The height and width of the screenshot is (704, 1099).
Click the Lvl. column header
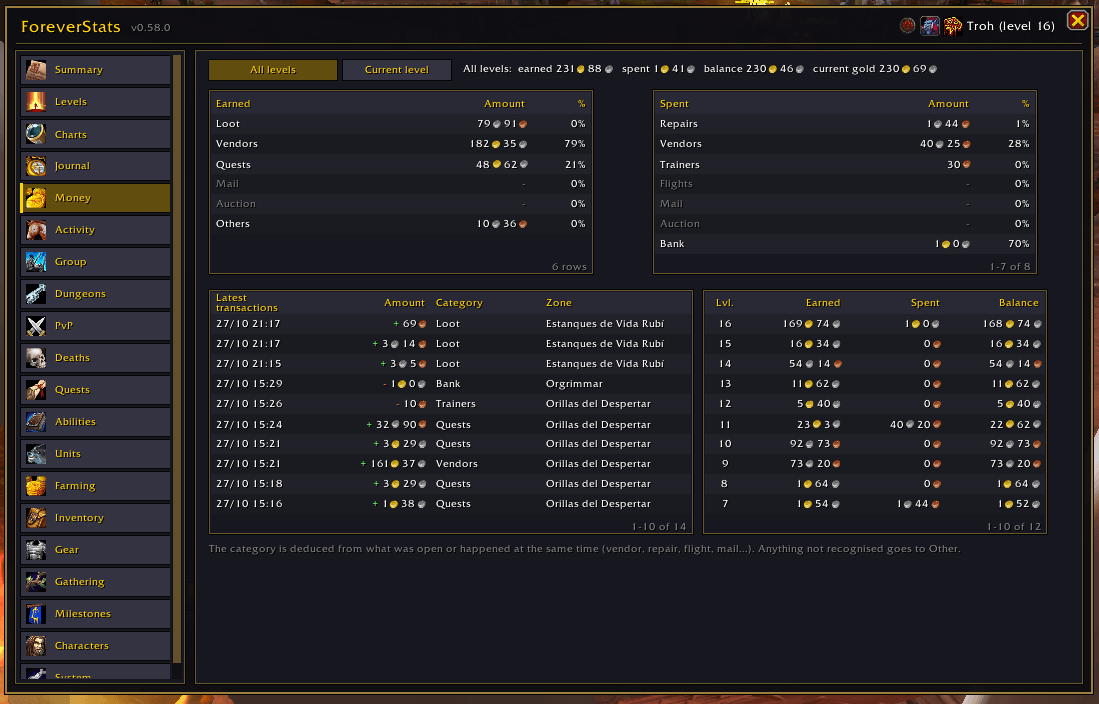coord(725,303)
